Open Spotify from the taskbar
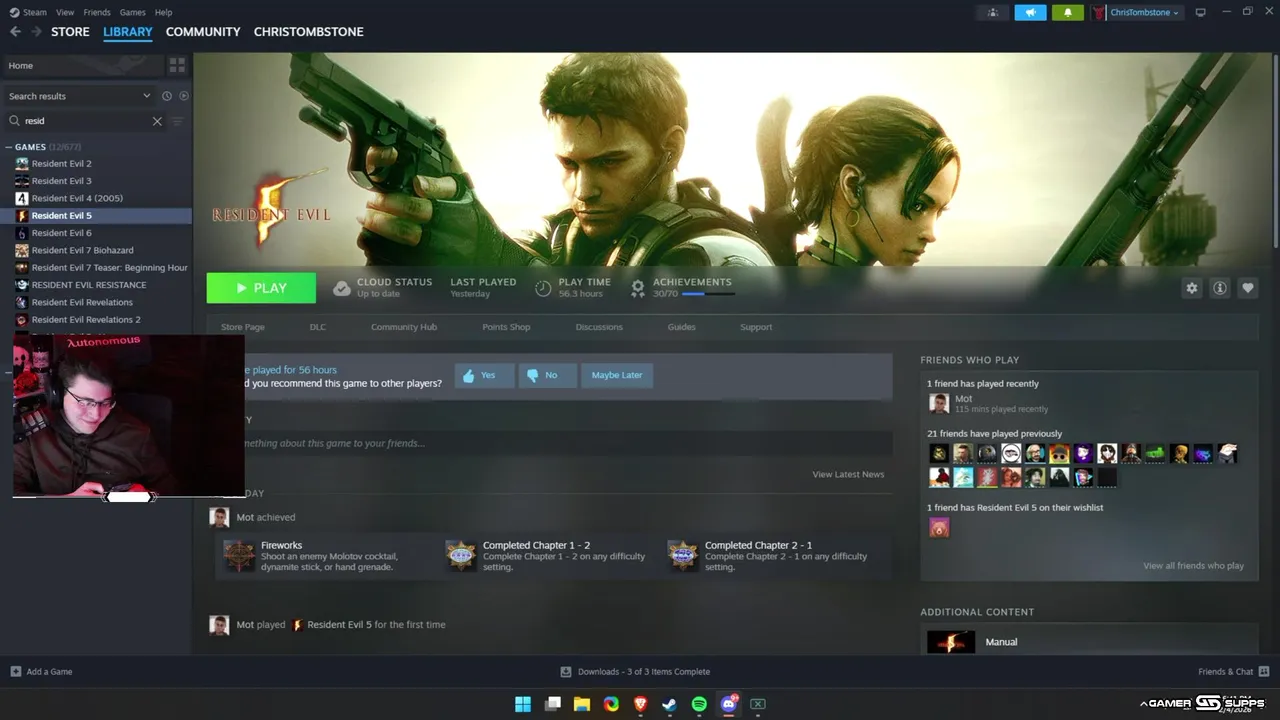The width and height of the screenshot is (1280, 720). tap(699, 704)
